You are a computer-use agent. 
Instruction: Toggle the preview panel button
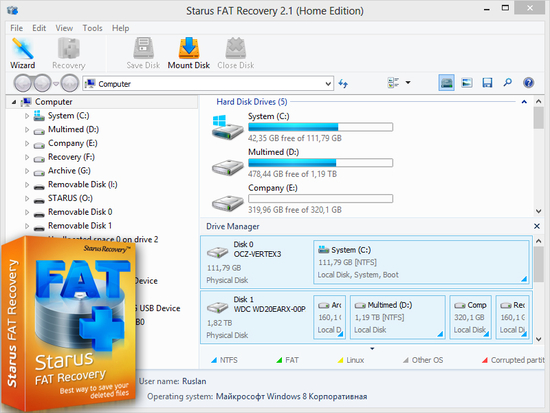467,83
